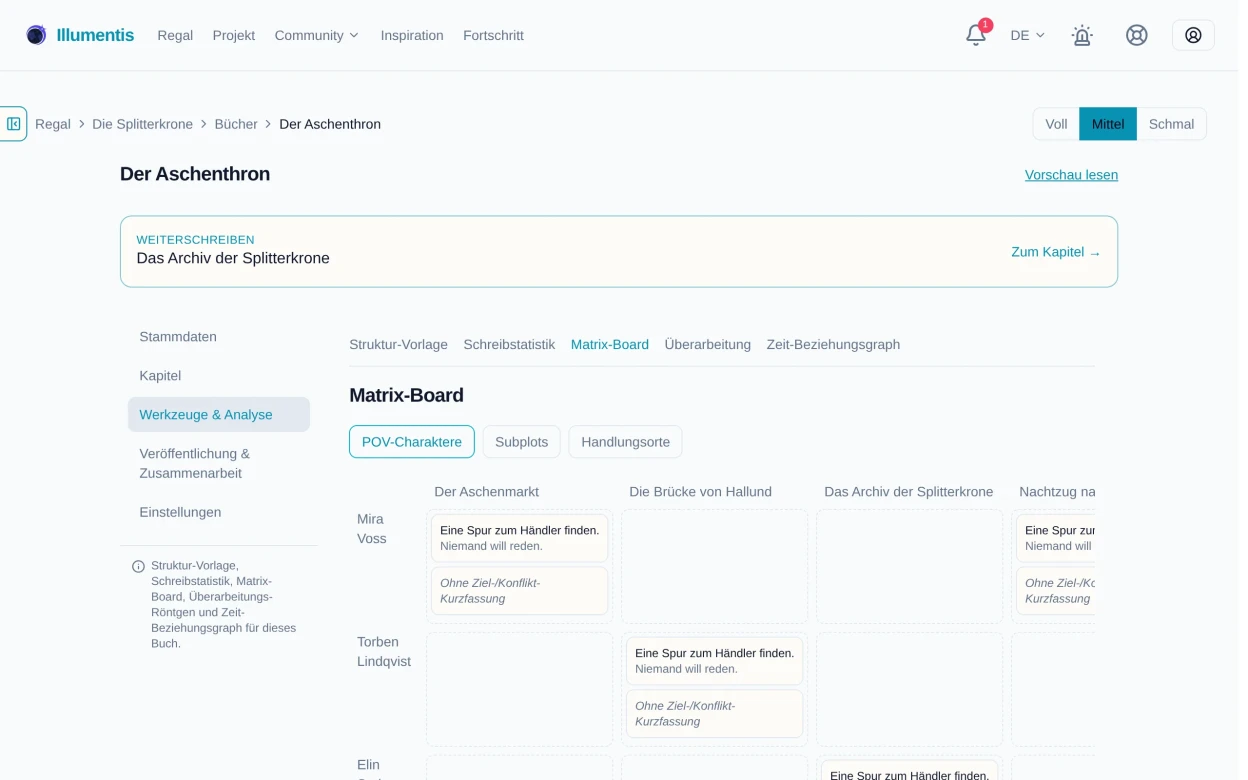Select Kapitel in the sidebar

click(219, 376)
